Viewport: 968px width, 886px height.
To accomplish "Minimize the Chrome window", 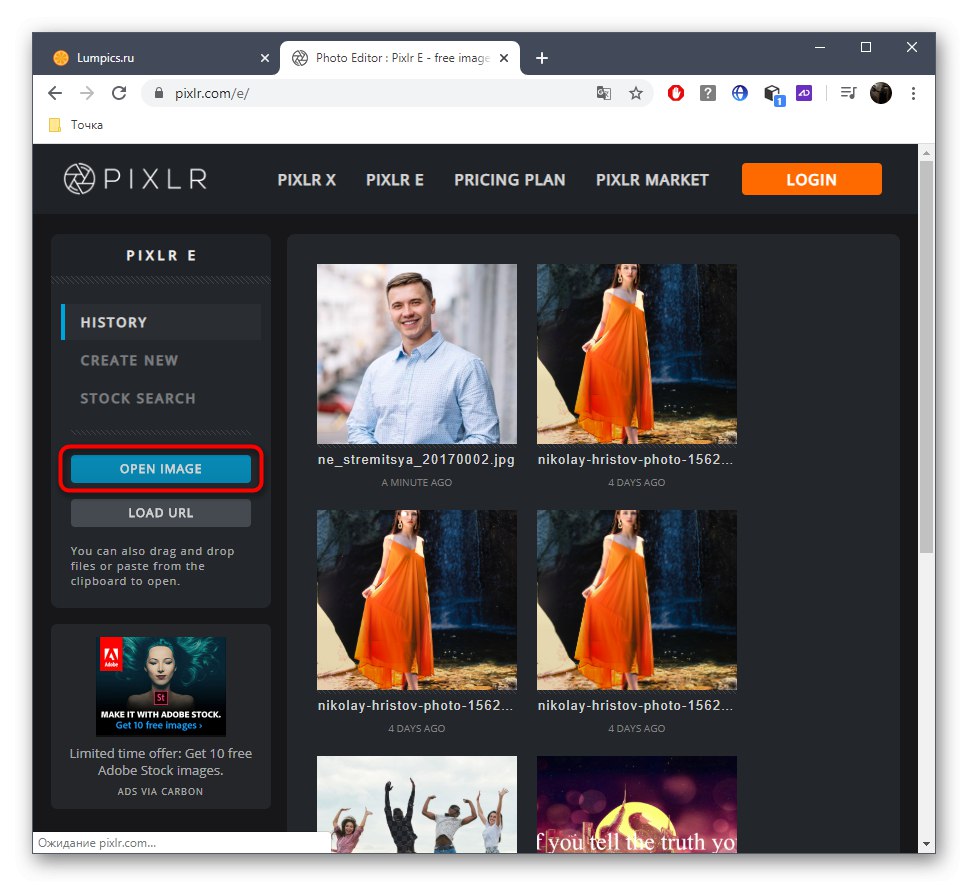I will 820,47.
